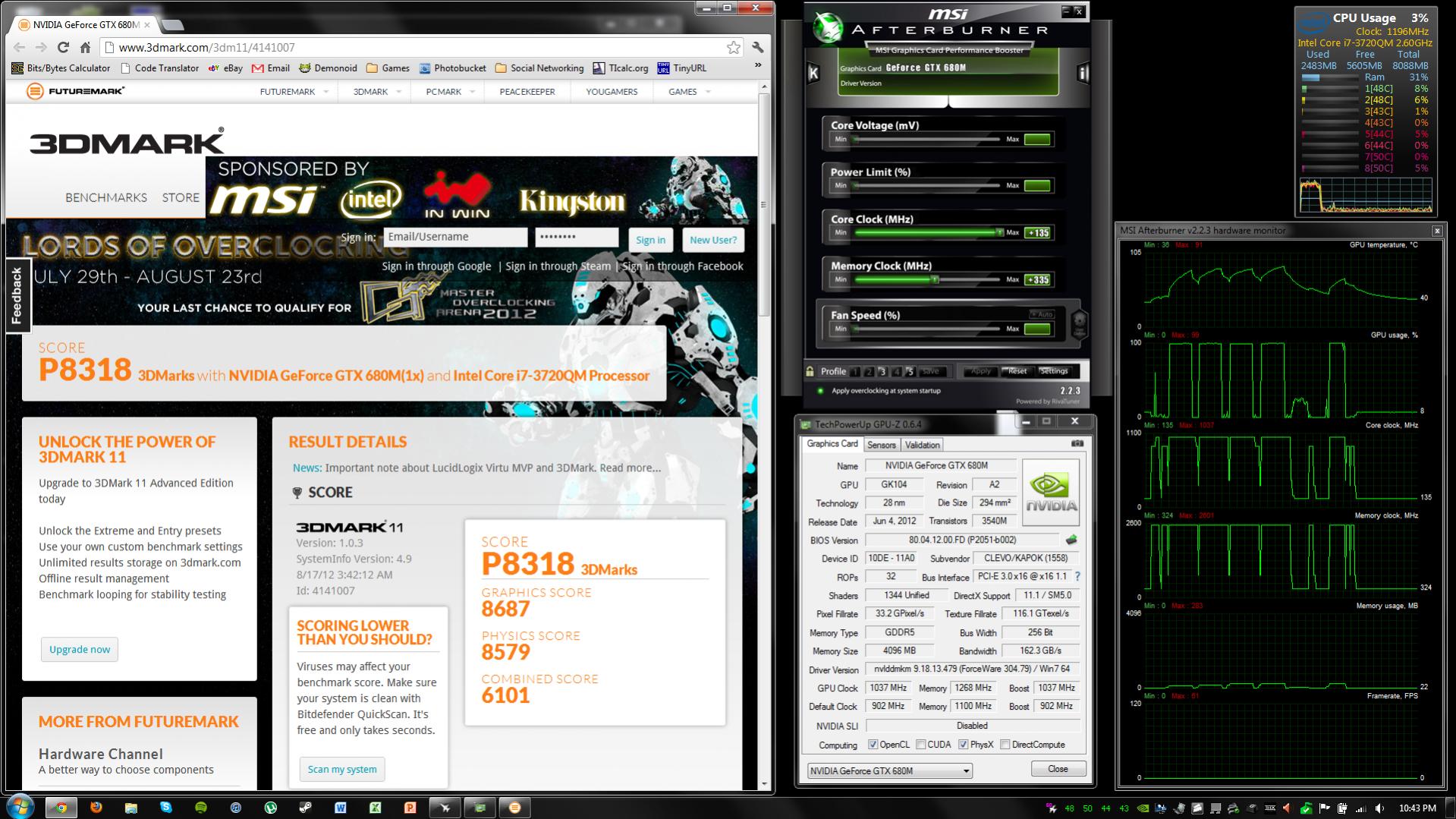Viewport: 1456px width, 819px height.
Task: Open the Windows Start menu
Action: (20, 807)
